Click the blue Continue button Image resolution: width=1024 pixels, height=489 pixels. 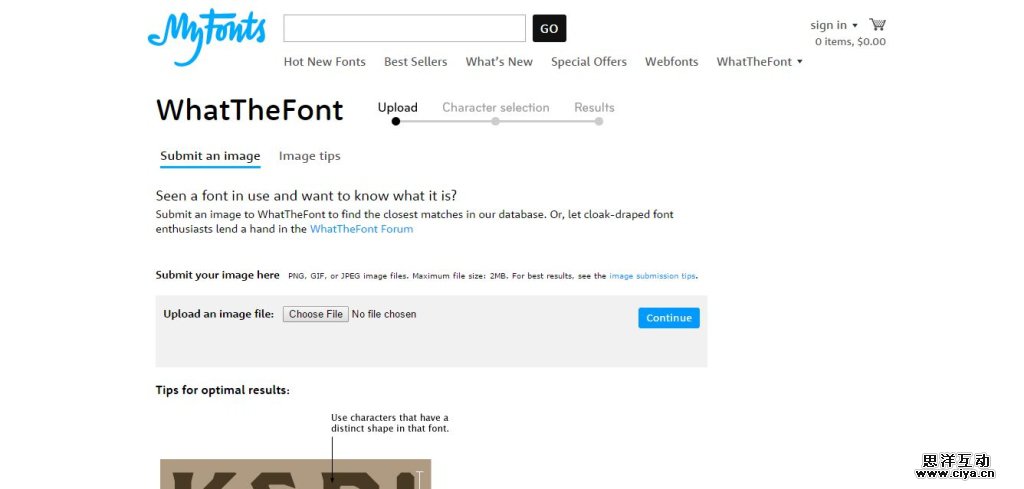coord(669,318)
